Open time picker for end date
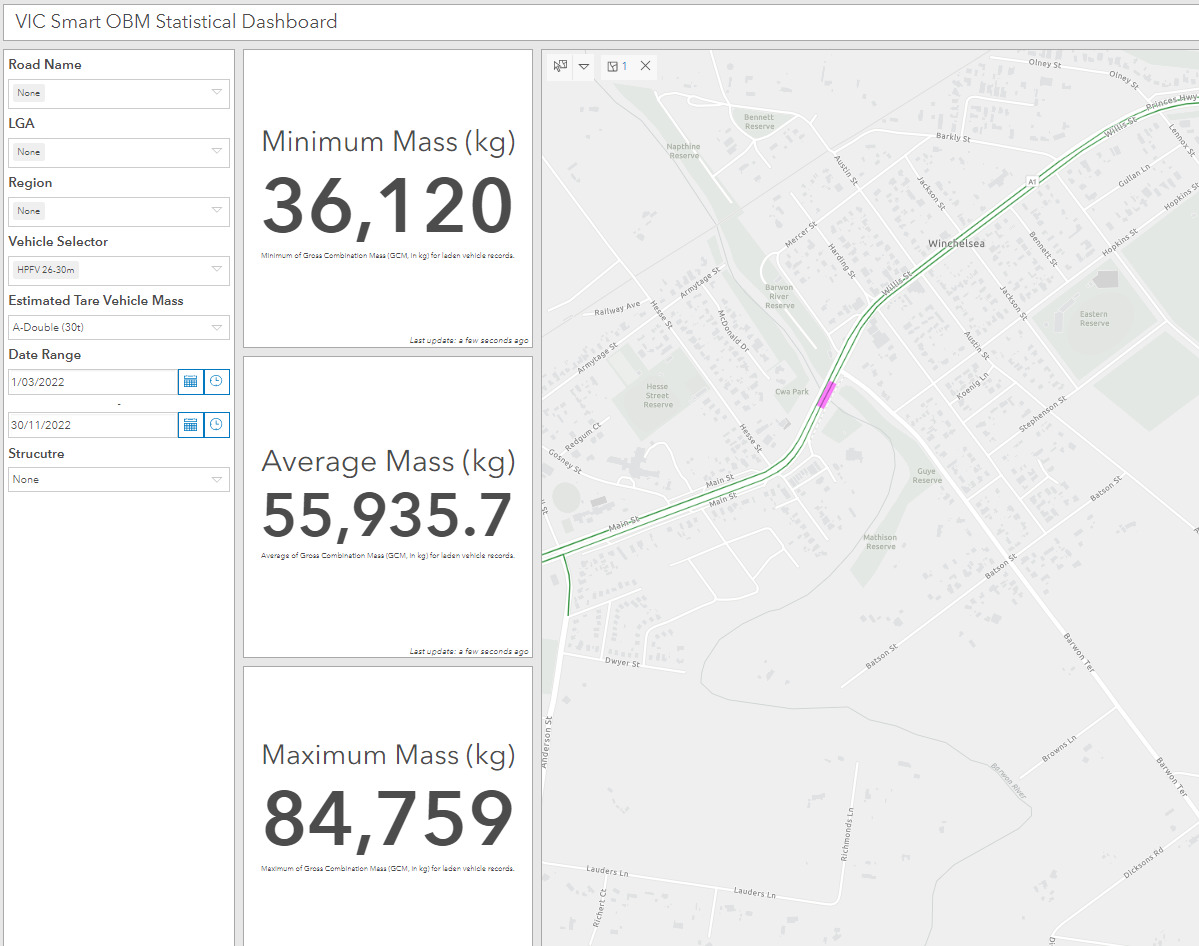The height and width of the screenshot is (946, 1199). pos(216,425)
